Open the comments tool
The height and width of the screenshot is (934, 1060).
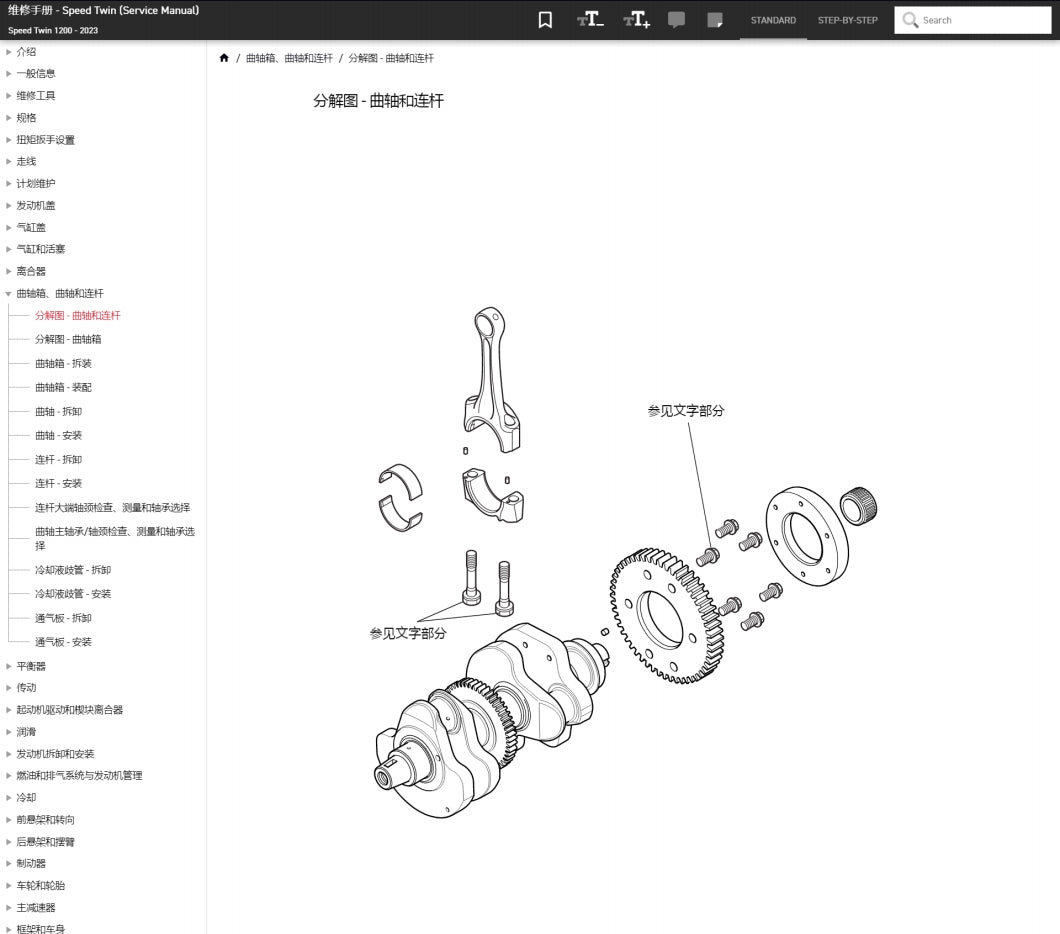677,19
